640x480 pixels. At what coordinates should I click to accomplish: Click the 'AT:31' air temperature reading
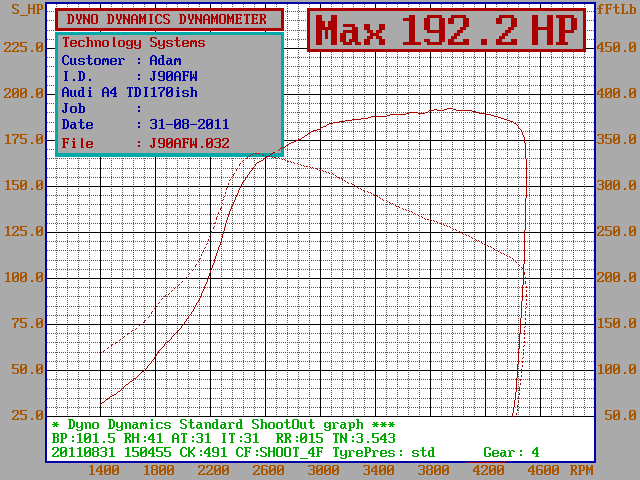coord(191,438)
